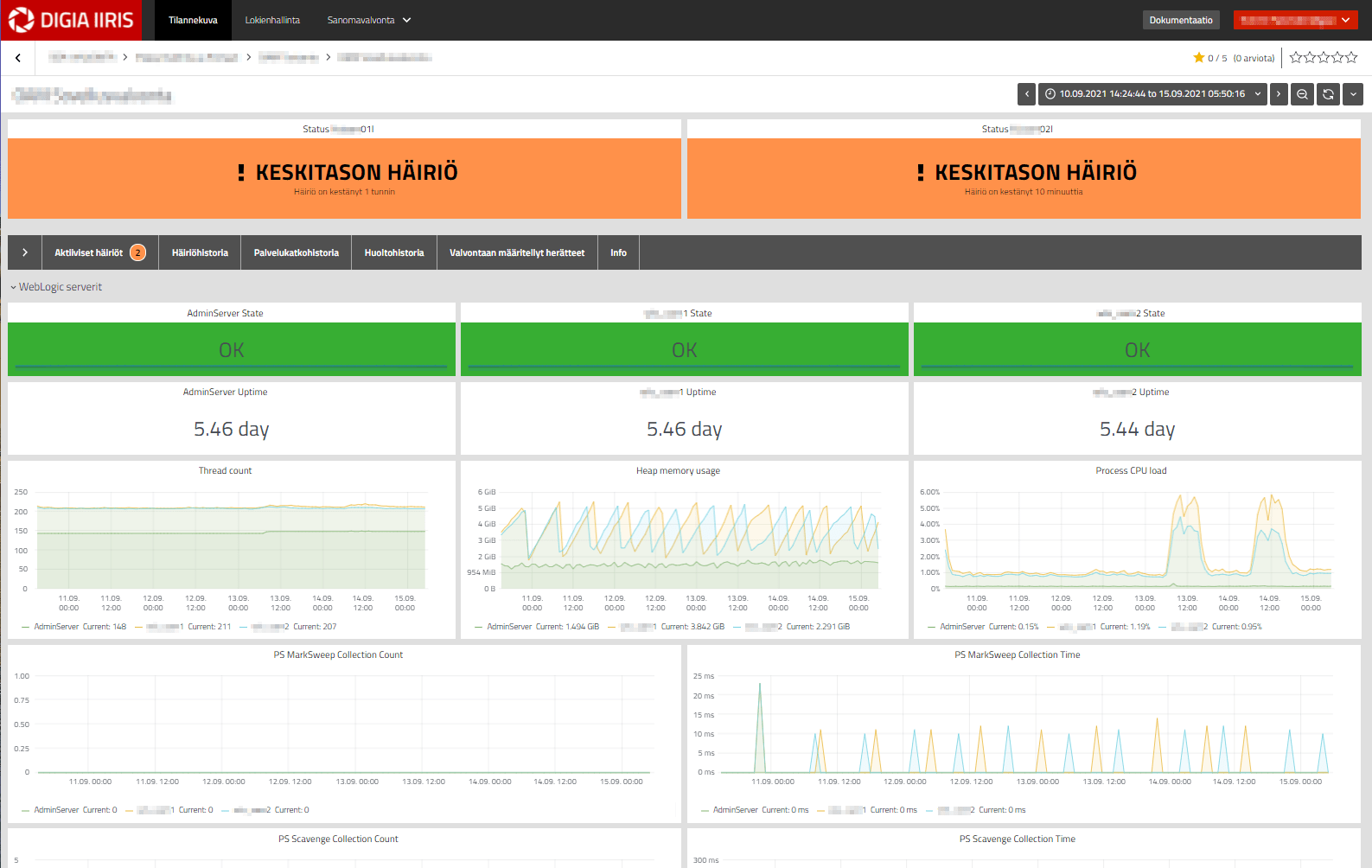Rate with the first star
This screenshot has height=868, width=1372.
point(1296,58)
